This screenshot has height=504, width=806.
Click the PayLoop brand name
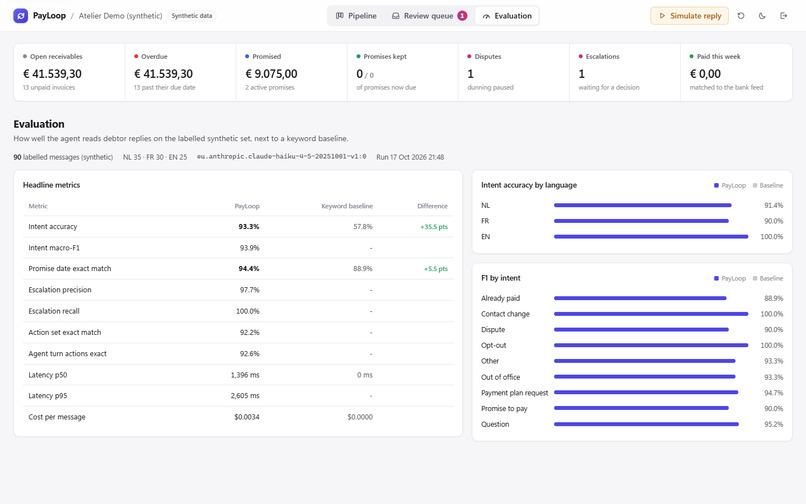(x=49, y=15)
